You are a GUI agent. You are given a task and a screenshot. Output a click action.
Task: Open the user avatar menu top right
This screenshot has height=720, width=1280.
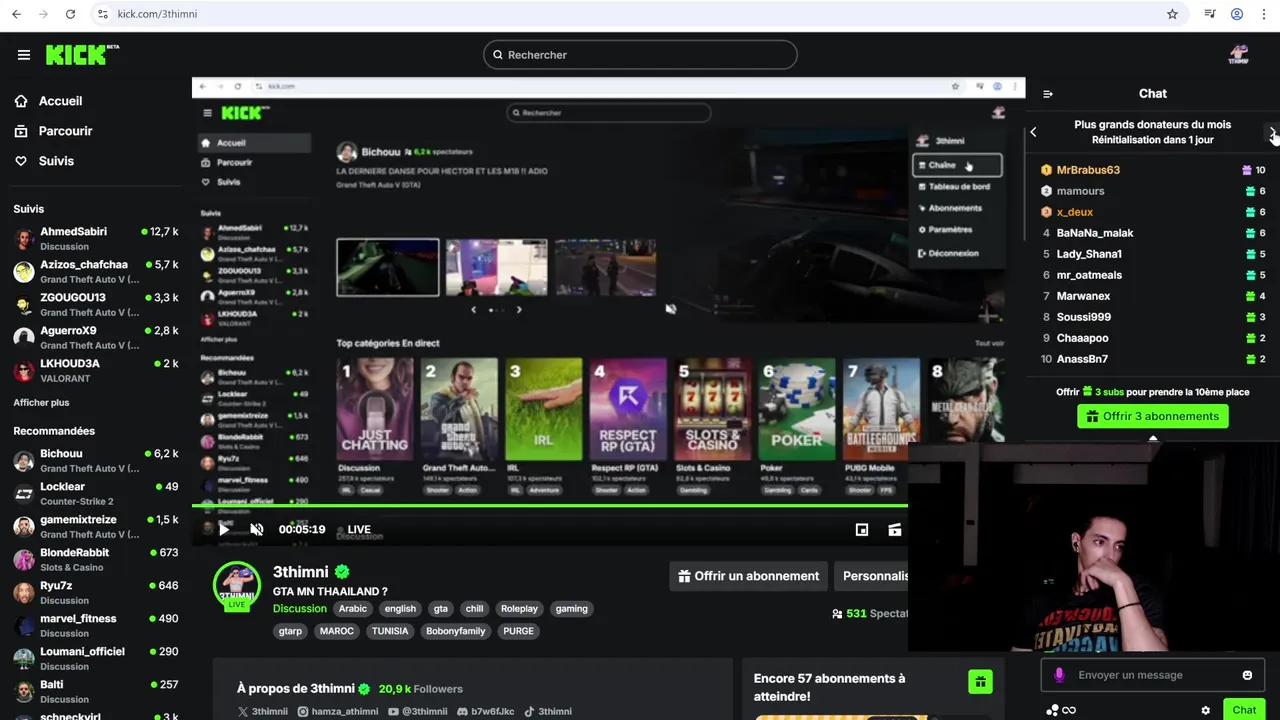pyautogui.click(x=1238, y=55)
